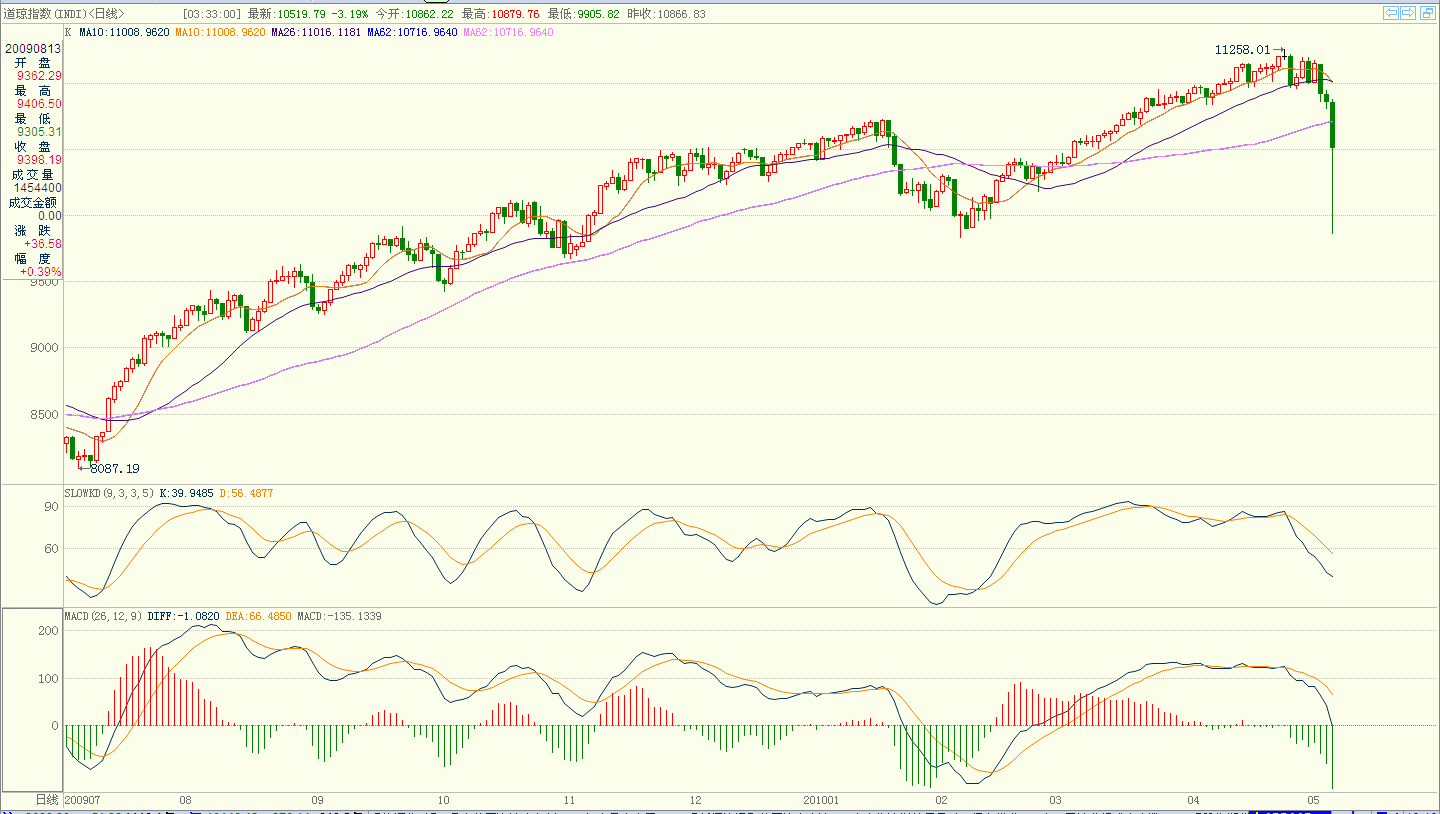
Task: Click the 9305.31 low value in the info panel
Action: pos(39,131)
